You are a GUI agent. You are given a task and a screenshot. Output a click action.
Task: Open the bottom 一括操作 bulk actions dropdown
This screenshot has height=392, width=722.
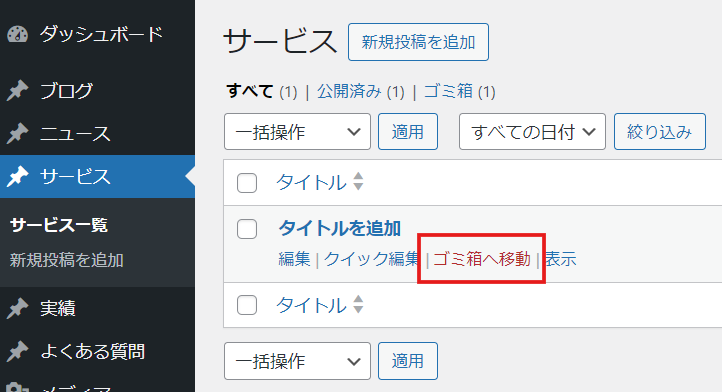(297, 361)
